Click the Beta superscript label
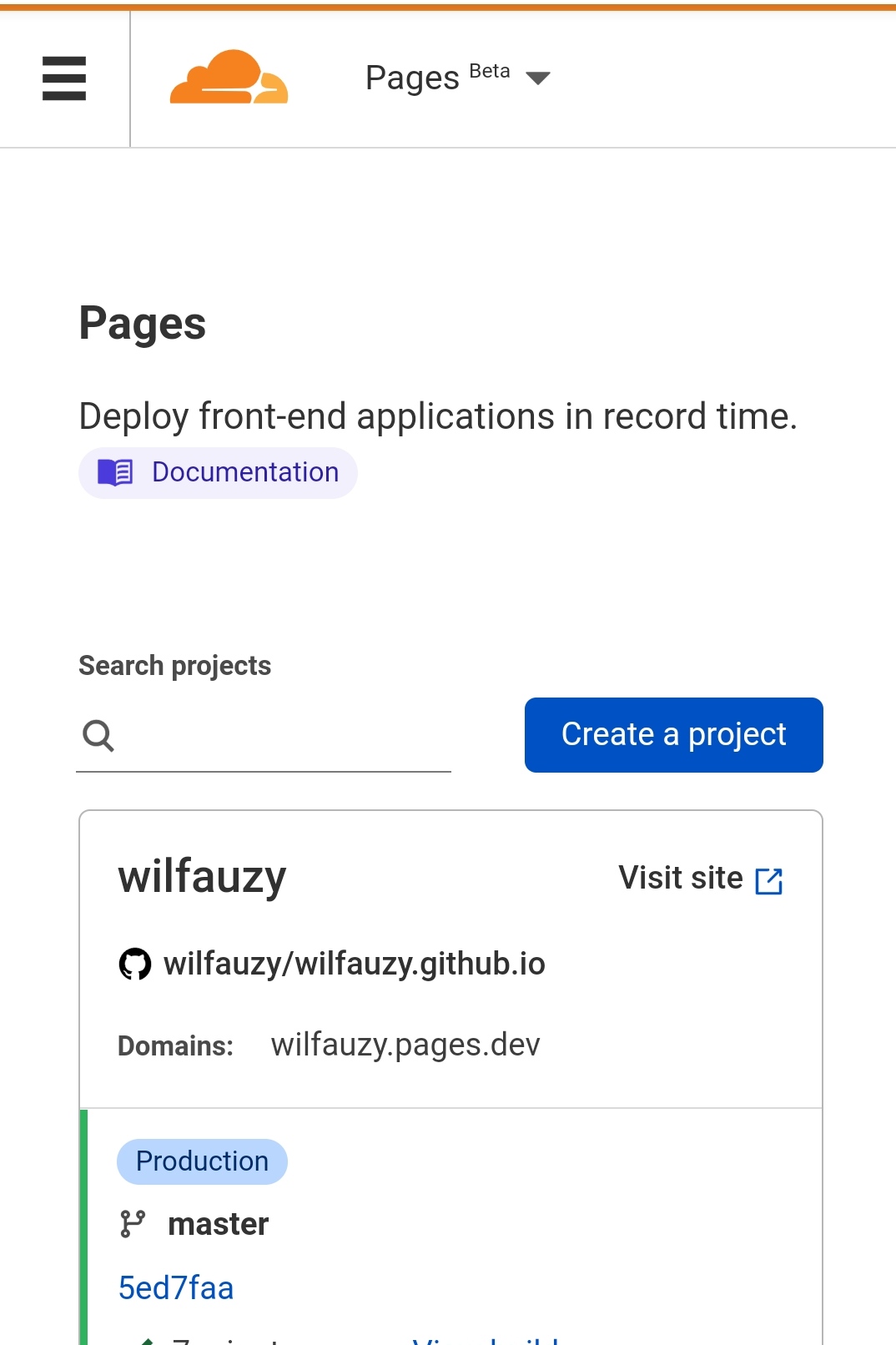This screenshot has width=896, height=1345. point(490,71)
